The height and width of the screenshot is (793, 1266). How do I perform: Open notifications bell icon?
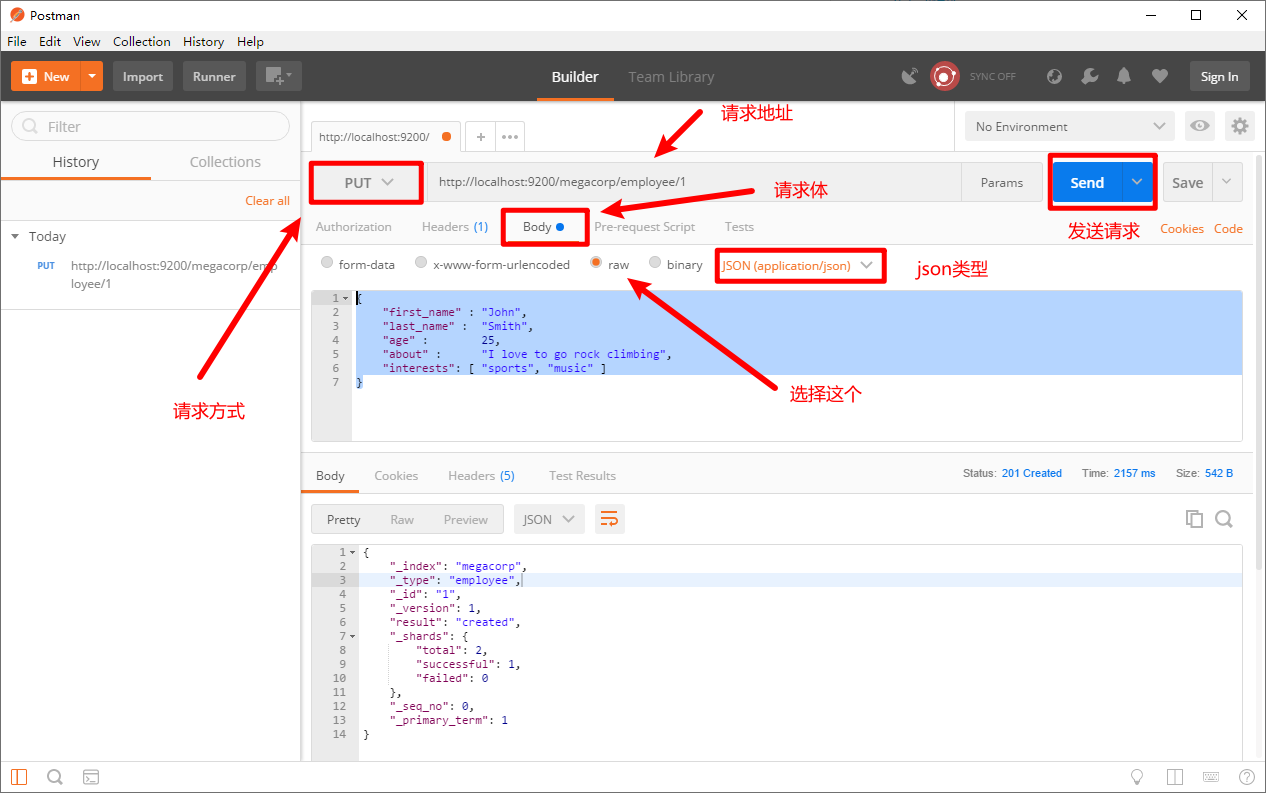(x=1124, y=76)
